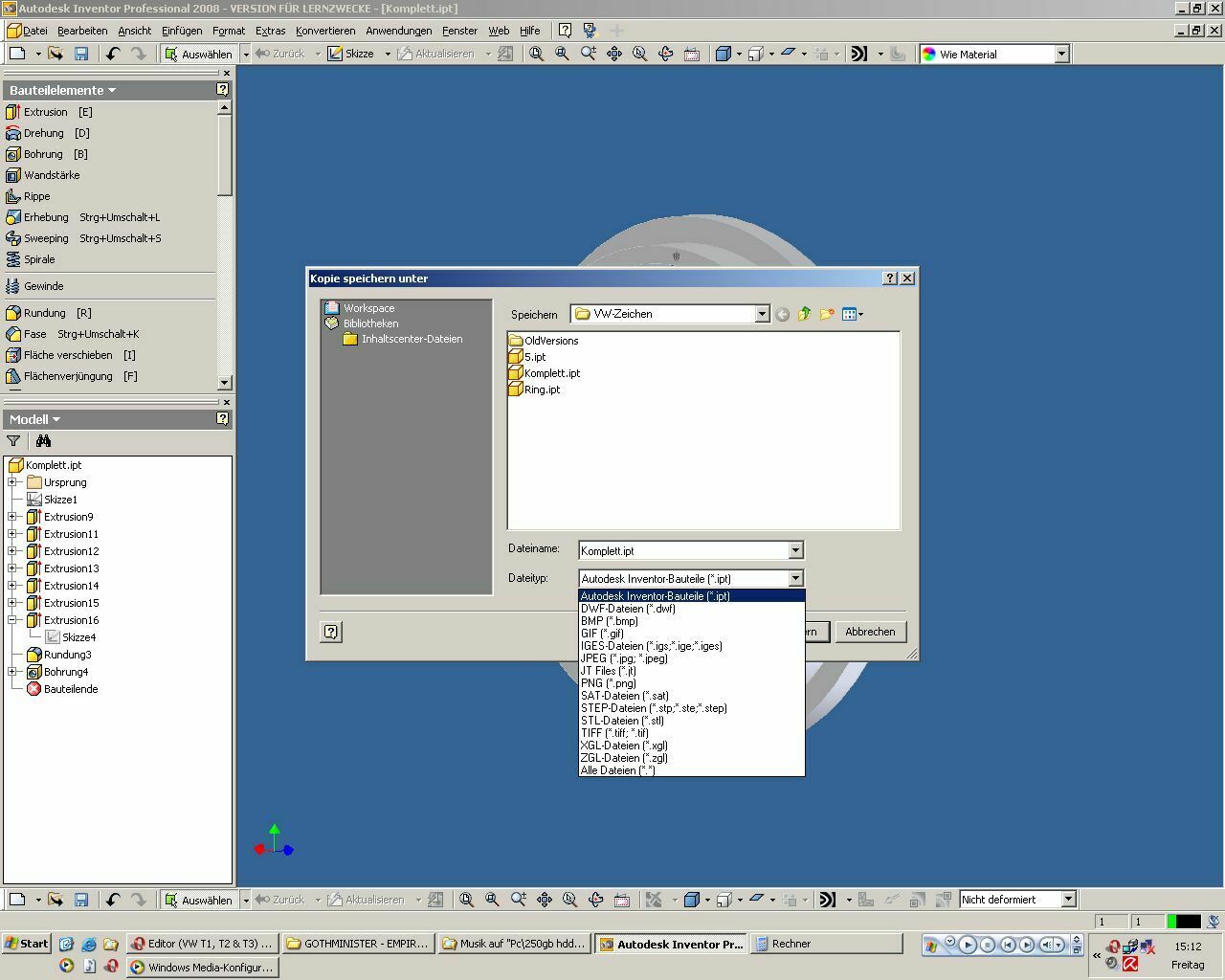This screenshot has height=980, width=1225.
Task: Create a new folder in save dialog
Action: pyautogui.click(x=826, y=314)
